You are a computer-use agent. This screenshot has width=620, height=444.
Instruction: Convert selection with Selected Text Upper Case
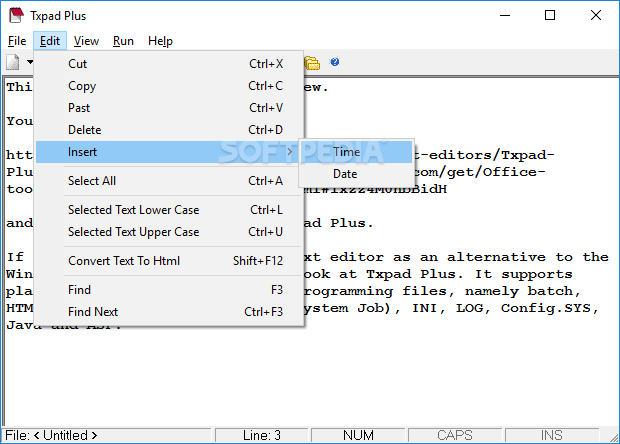click(169, 232)
